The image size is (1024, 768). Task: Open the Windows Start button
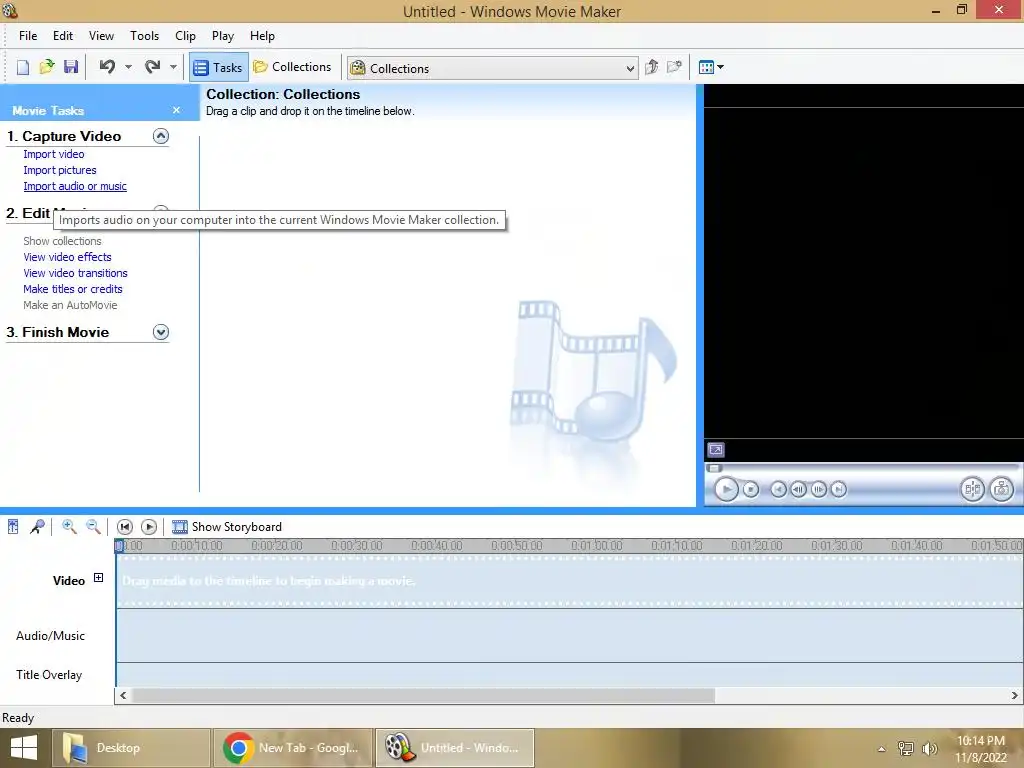24,748
